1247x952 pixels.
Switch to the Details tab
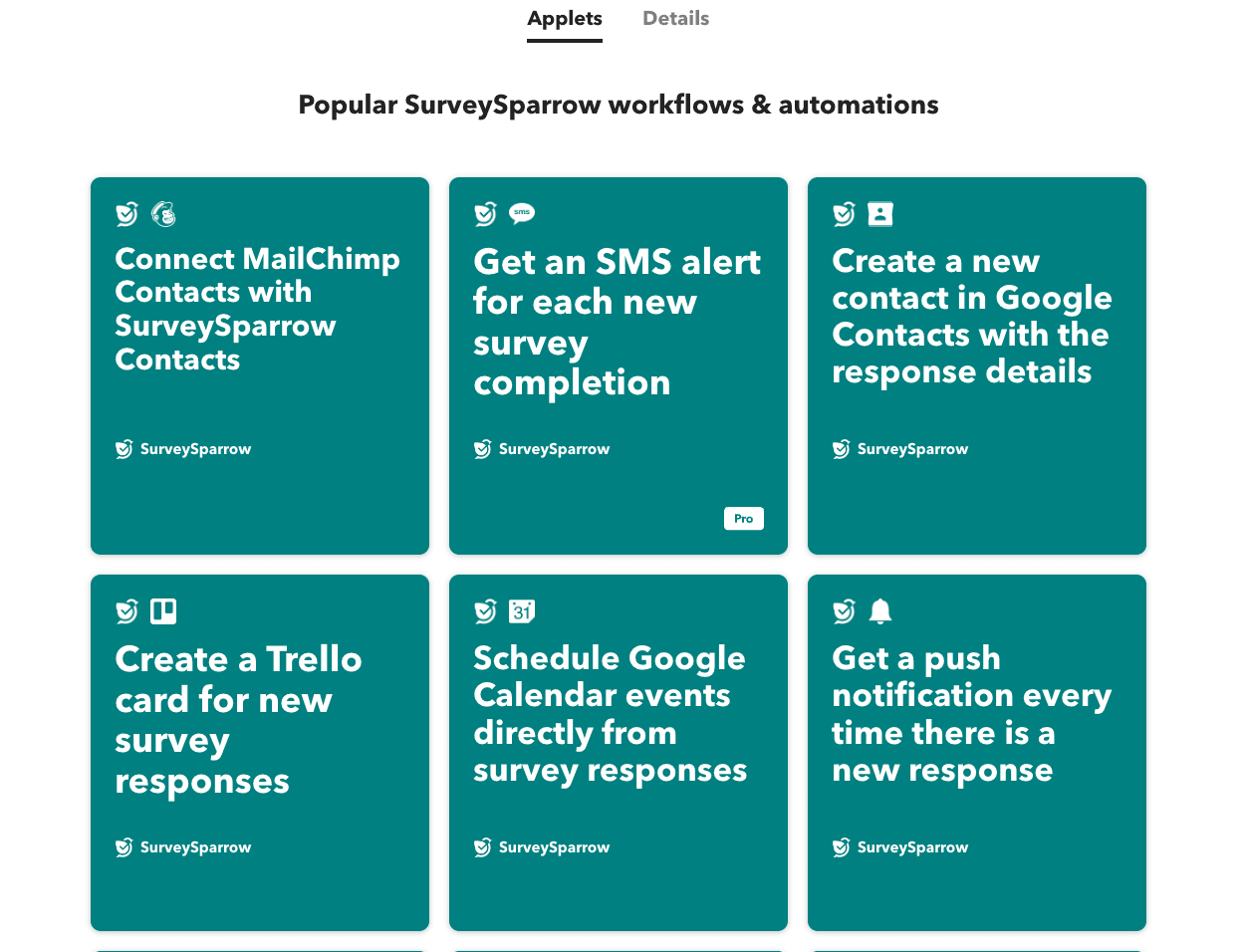click(675, 18)
